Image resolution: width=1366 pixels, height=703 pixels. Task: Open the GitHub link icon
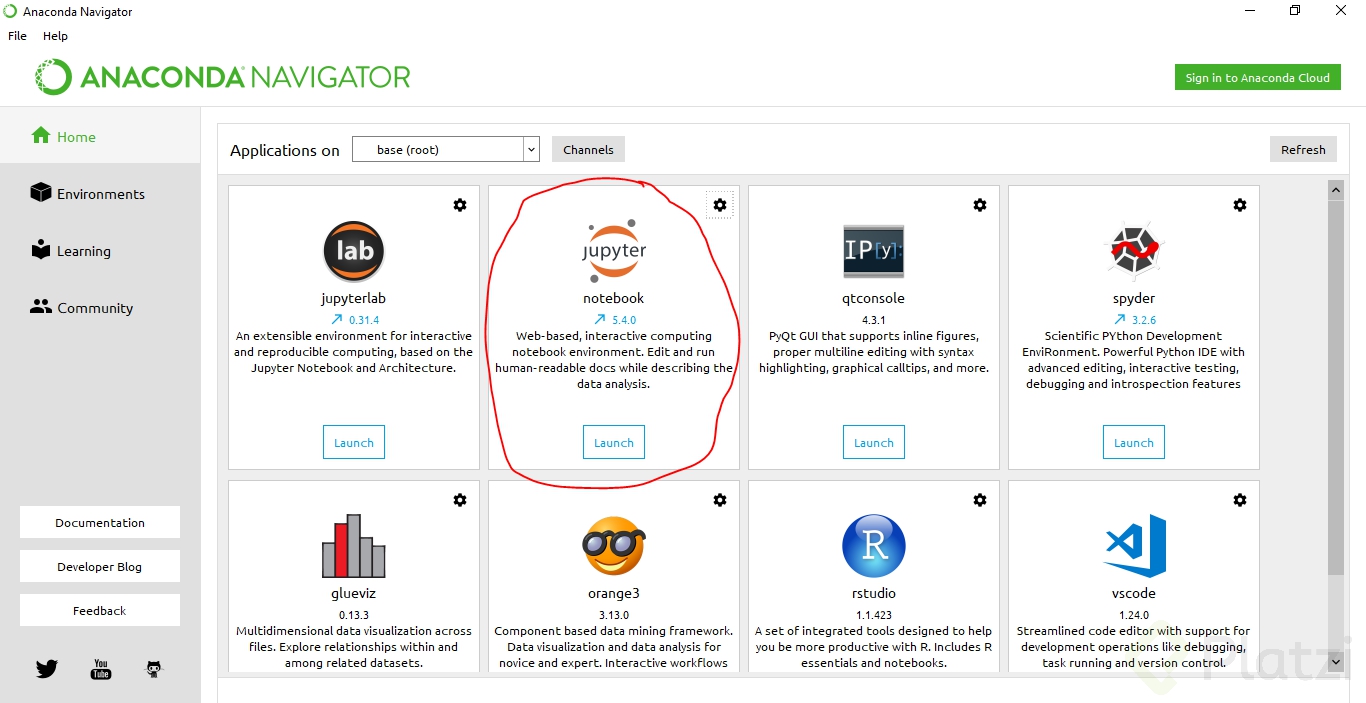[154, 669]
